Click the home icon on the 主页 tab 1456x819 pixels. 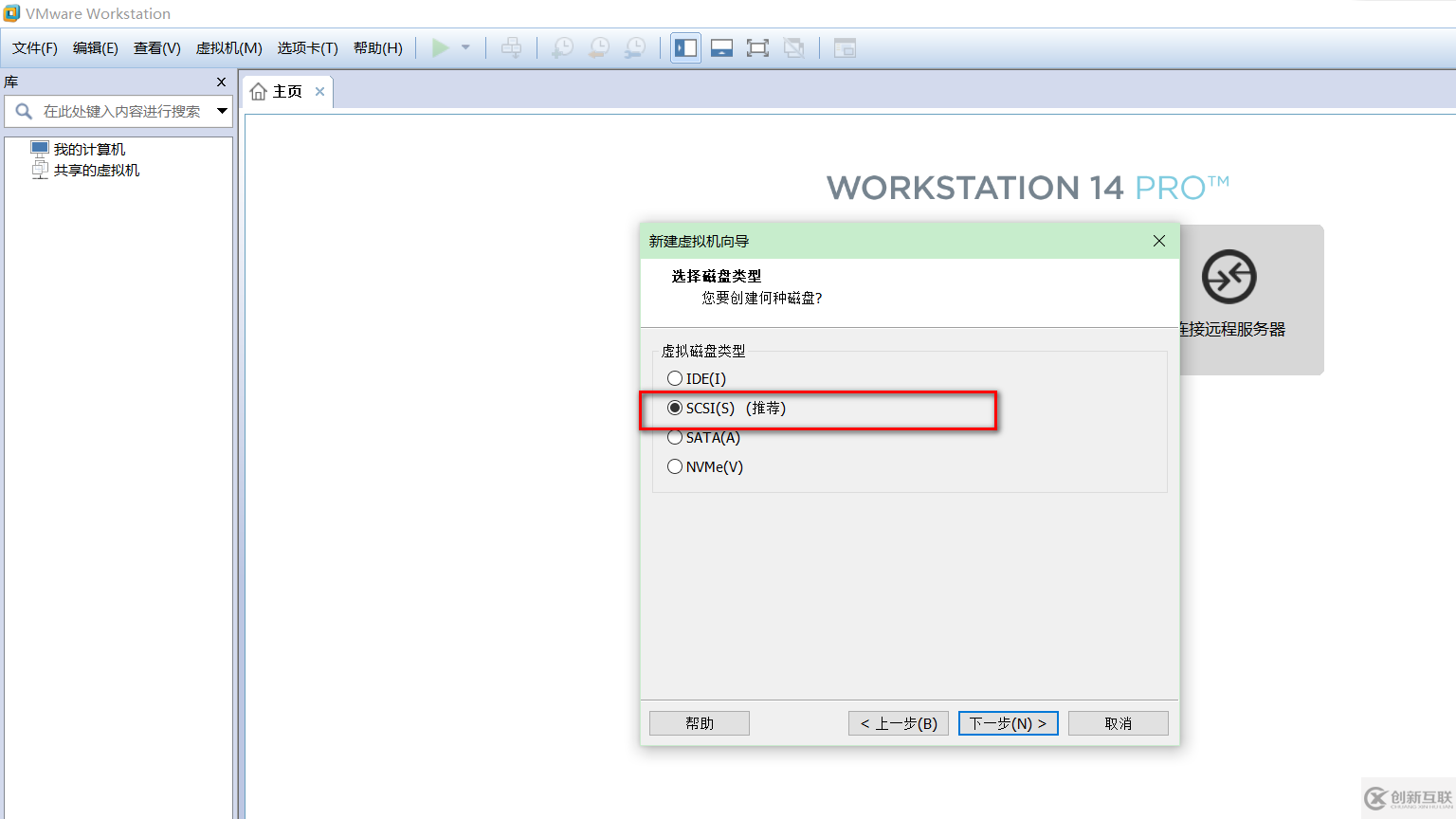click(x=258, y=92)
